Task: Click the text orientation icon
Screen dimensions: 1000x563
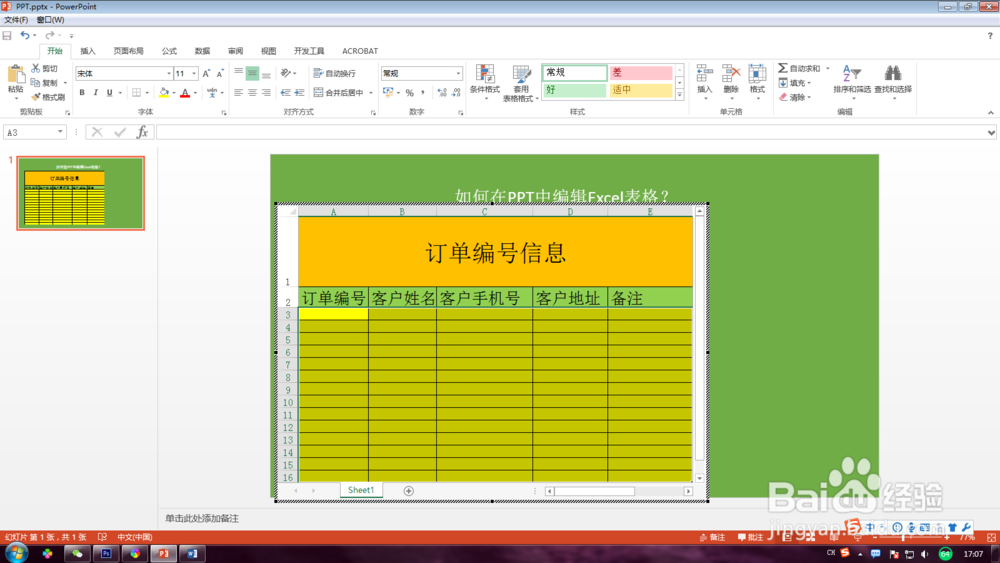Action: pyautogui.click(x=286, y=73)
